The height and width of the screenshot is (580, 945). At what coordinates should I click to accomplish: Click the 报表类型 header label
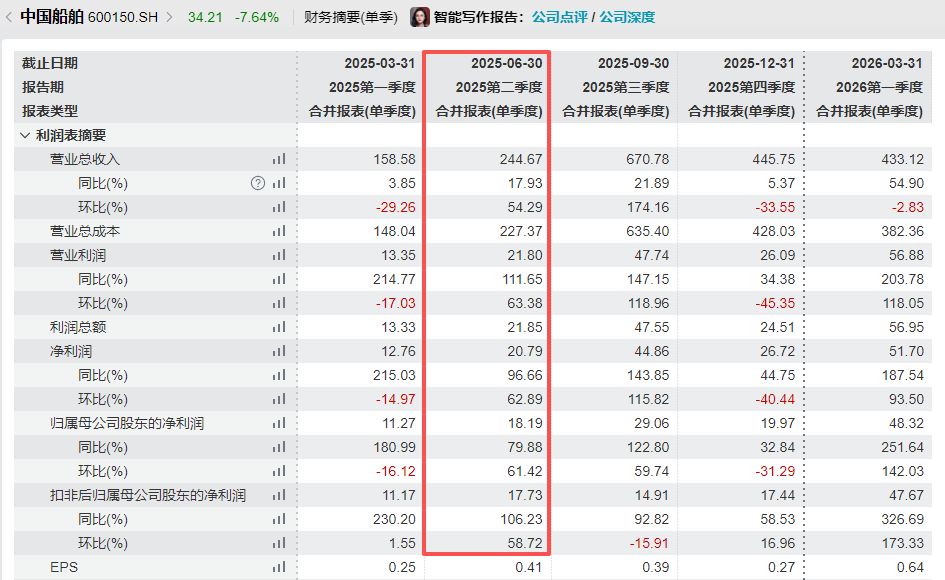50,111
